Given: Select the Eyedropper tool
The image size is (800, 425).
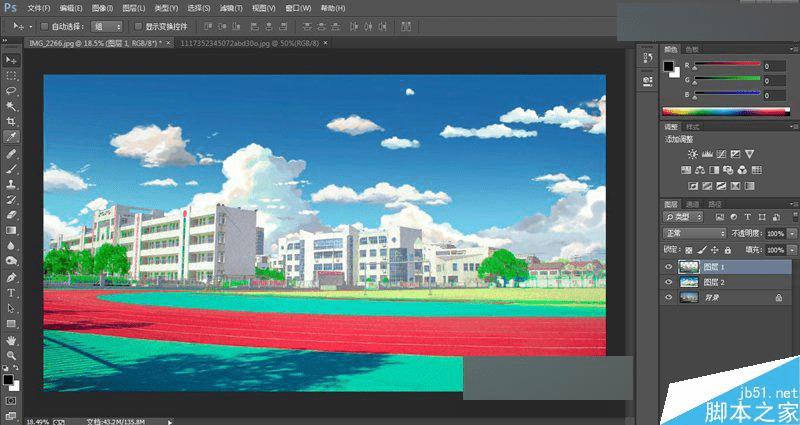Looking at the screenshot, I should click(x=11, y=137).
